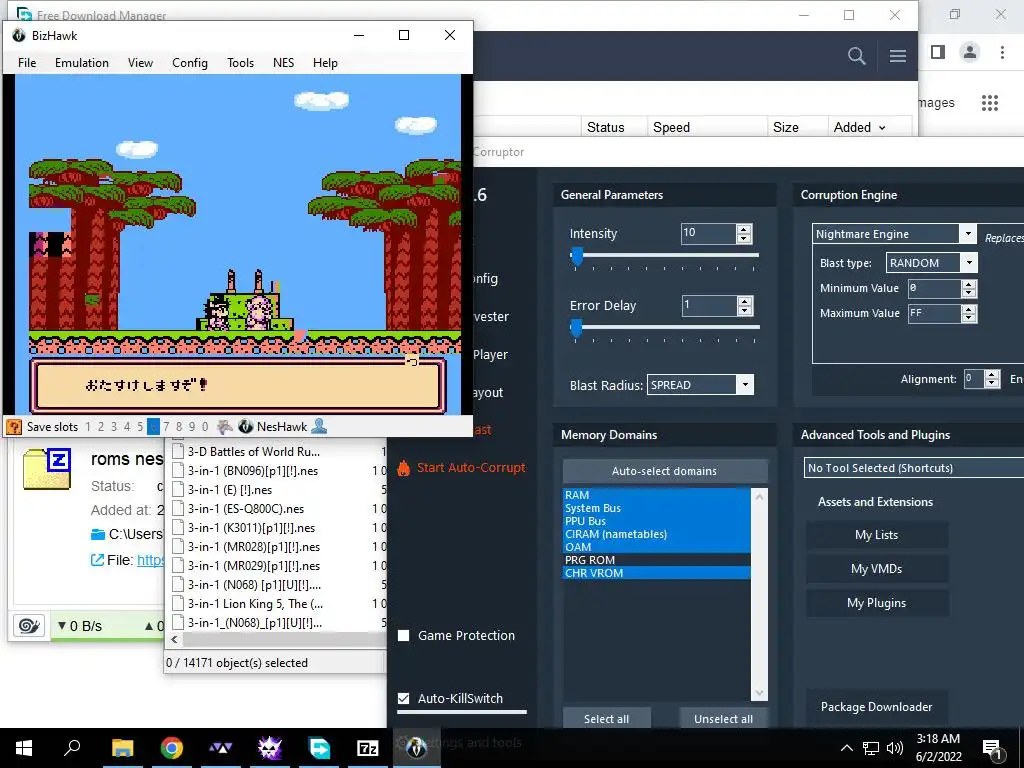Open 7-Zip from the taskbar

pos(368,748)
